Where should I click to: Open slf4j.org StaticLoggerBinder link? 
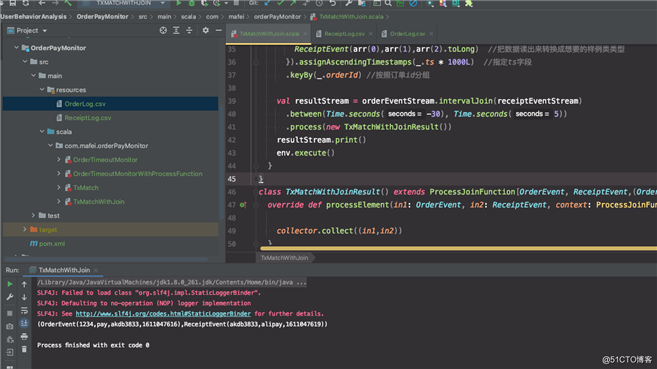point(163,314)
